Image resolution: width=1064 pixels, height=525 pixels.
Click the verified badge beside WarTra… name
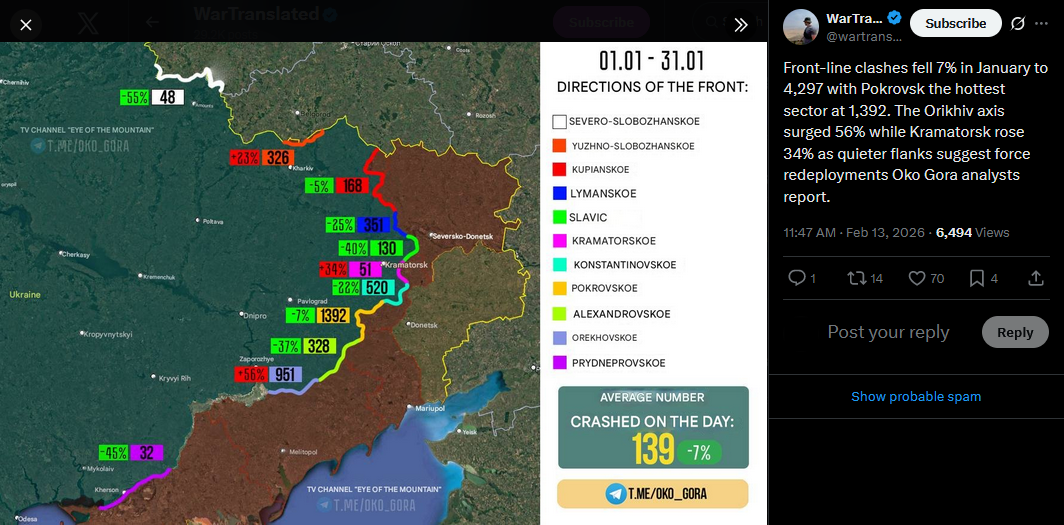point(894,18)
